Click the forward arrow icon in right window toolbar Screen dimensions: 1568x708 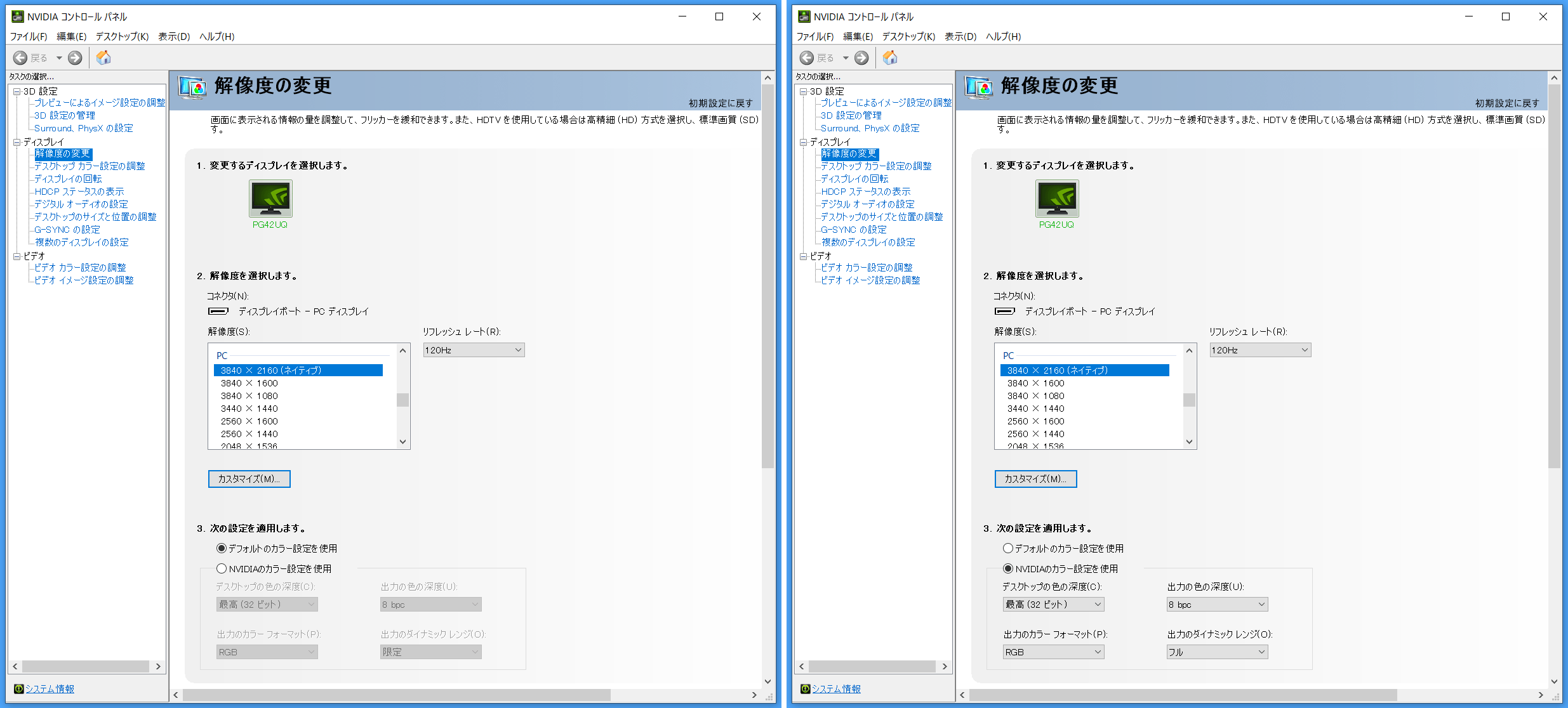click(x=861, y=58)
